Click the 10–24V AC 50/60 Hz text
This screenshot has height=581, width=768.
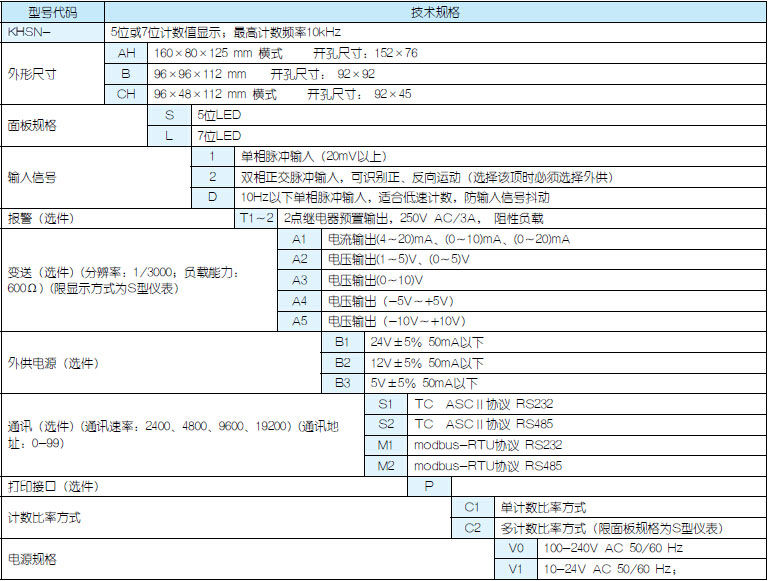608,569
